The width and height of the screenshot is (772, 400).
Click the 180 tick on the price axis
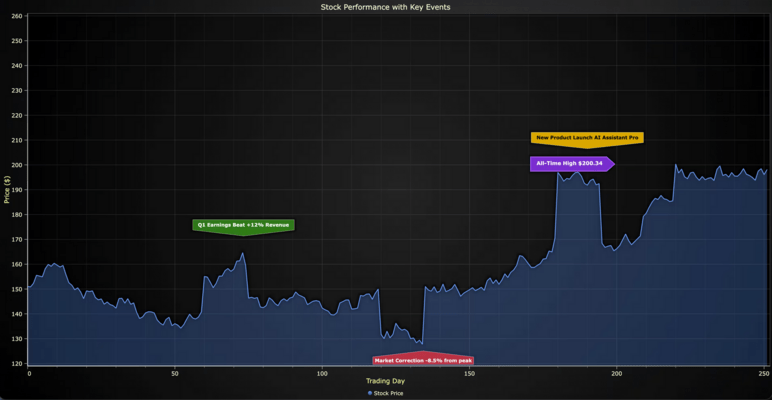pos(17,215)
